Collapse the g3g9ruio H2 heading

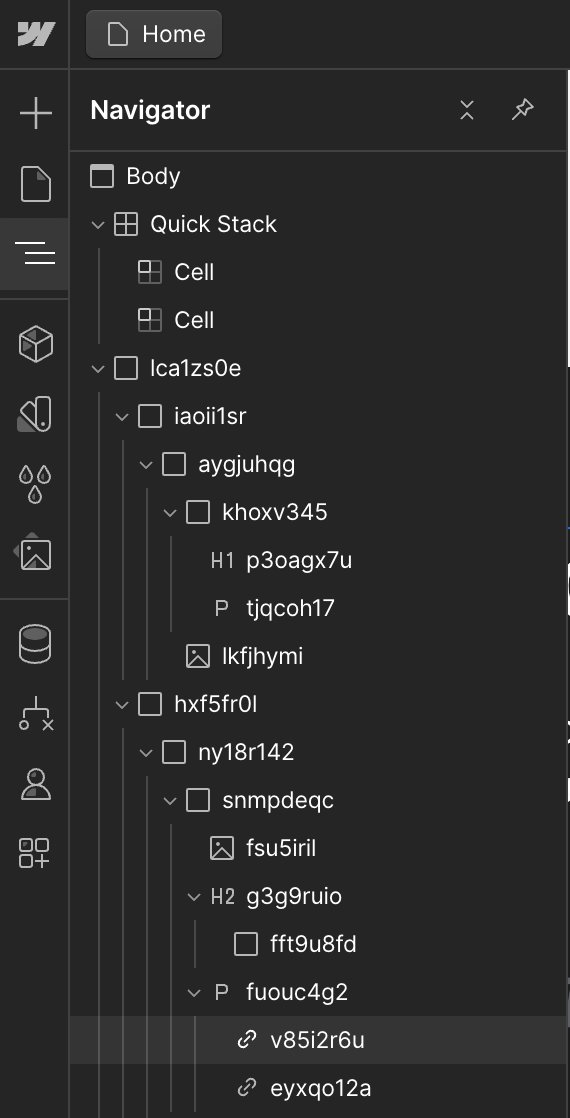194,897
